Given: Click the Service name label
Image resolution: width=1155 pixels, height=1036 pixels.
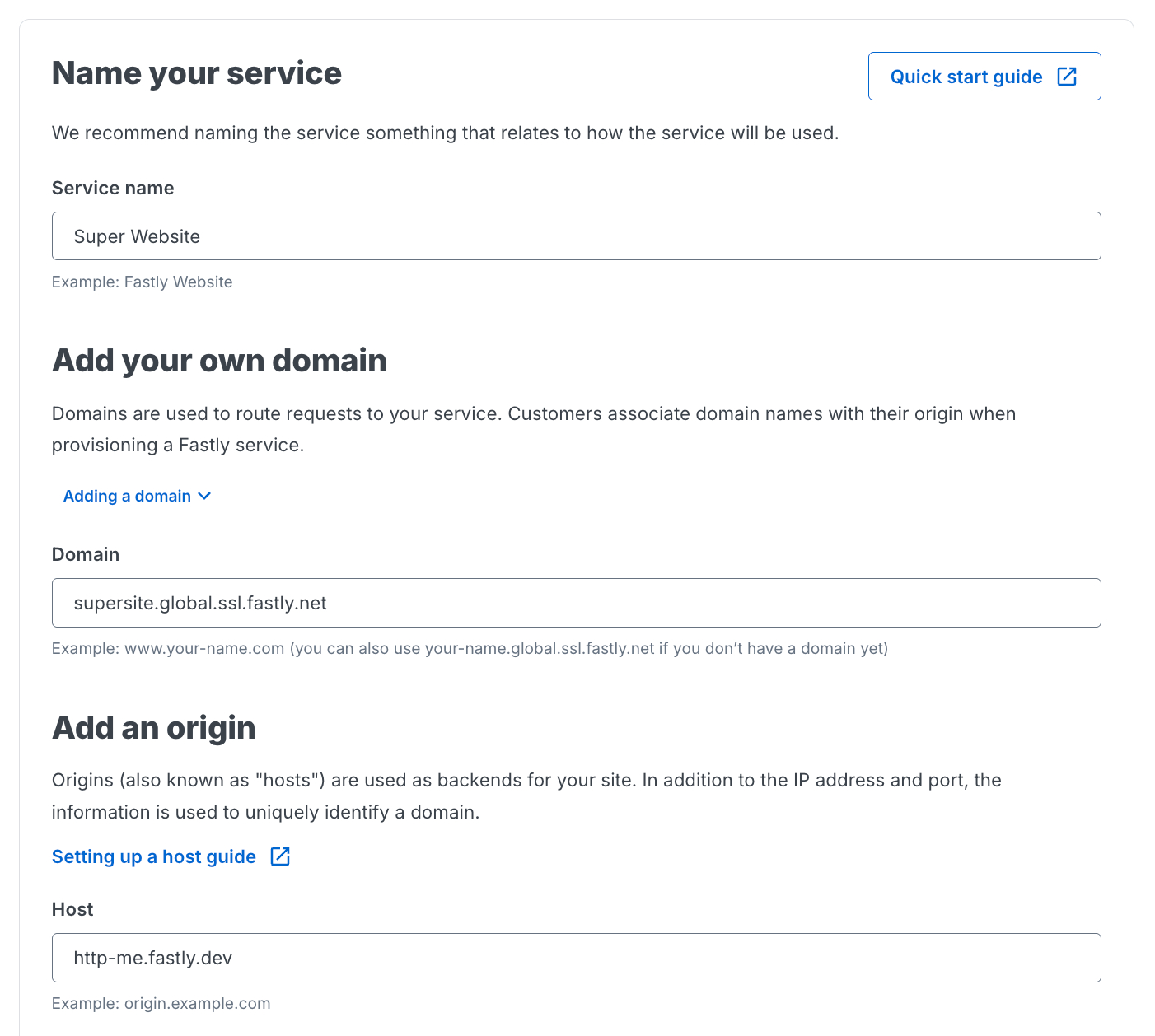Looking at the screenshot, I should click(x=113, y=188).
